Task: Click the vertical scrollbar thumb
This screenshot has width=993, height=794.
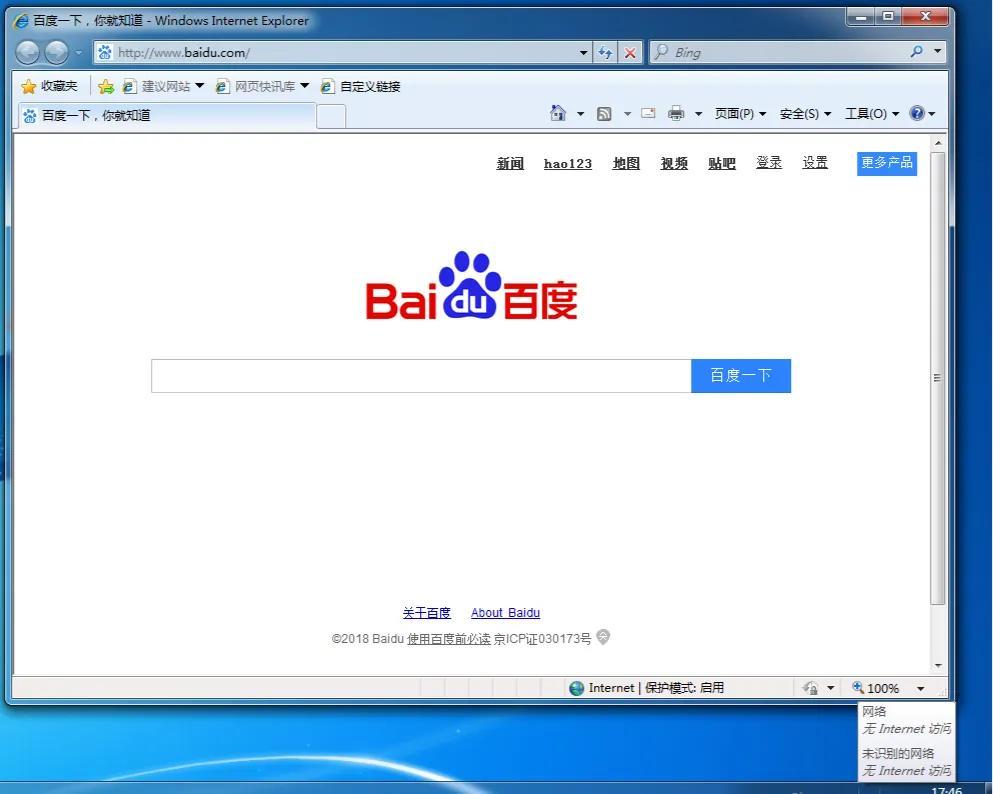Action: (x=938, y=377)
